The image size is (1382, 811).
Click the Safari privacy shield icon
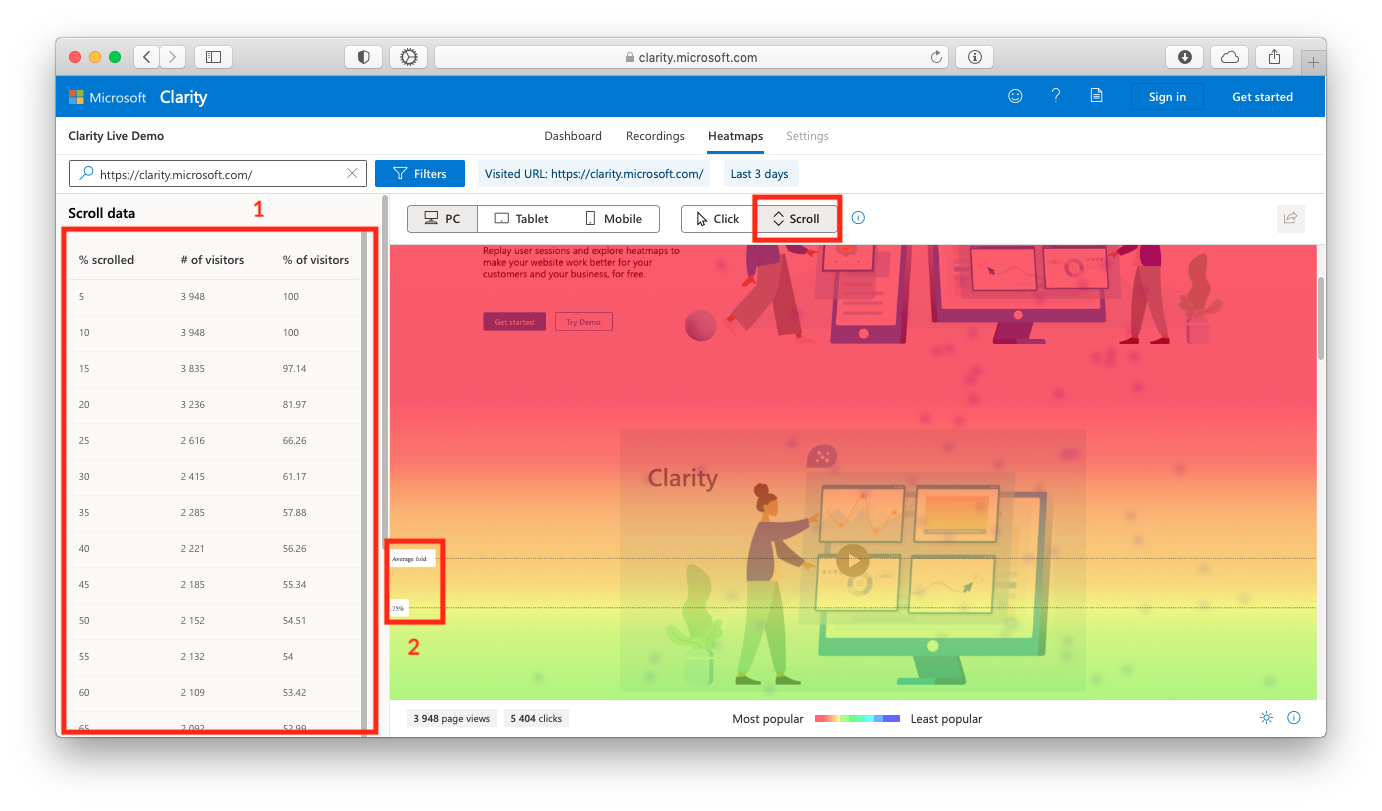tap(363, 57)
